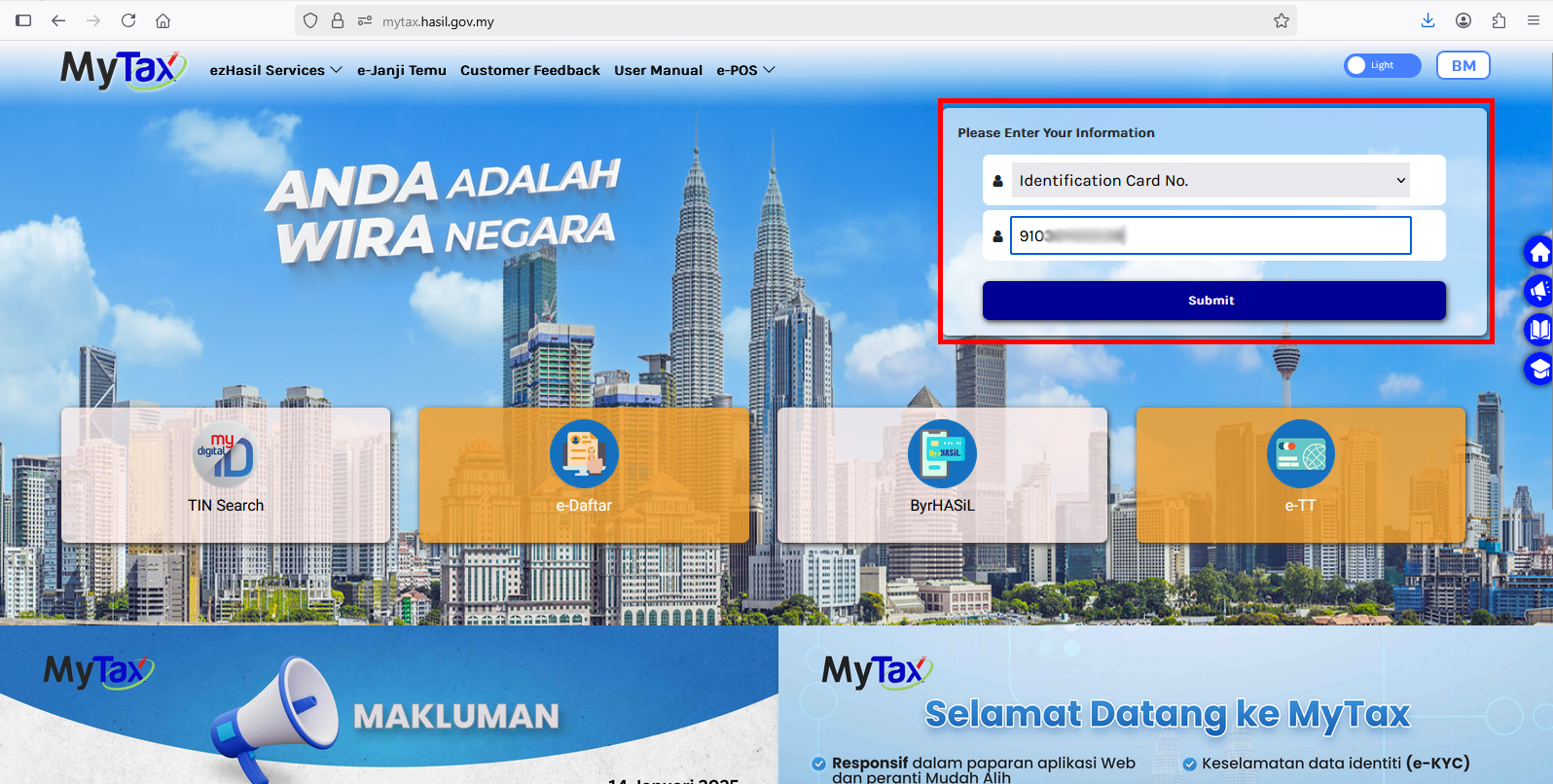This screenshot has height=784, width=1553.
Task: Open the browser application menu
Action: [1534, 20]
